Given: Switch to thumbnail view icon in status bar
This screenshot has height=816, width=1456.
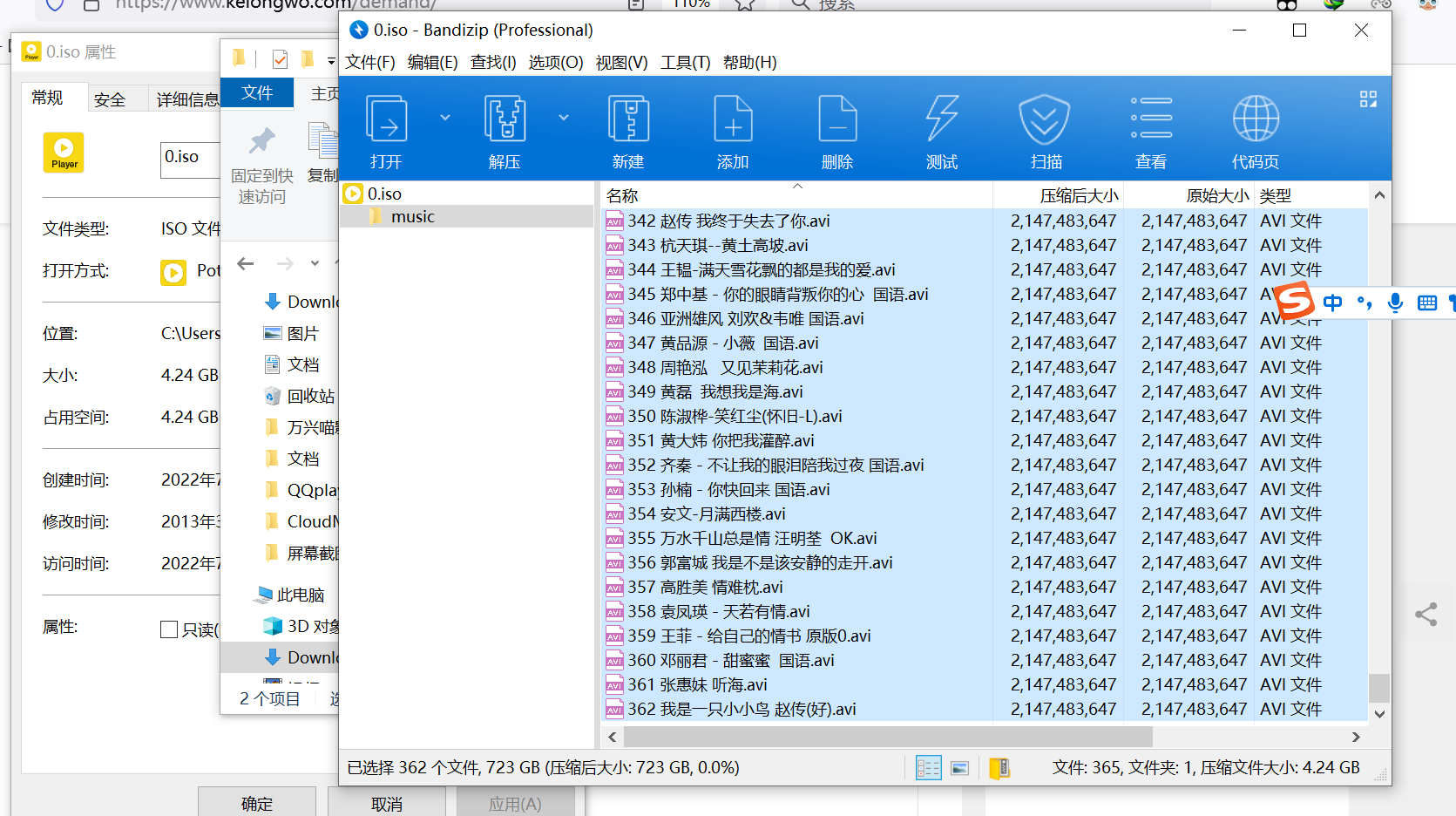Looking at the screenshot, I should (x=959, y=768).
